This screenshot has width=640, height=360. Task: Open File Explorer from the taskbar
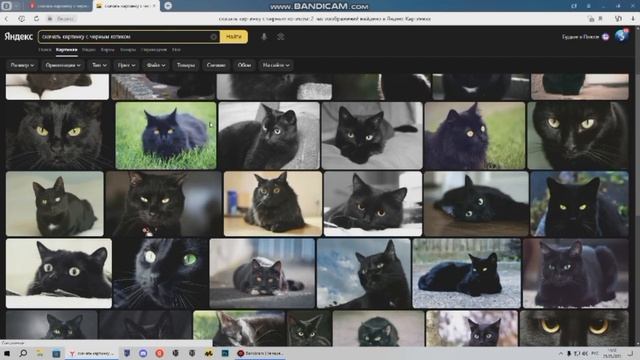pos(40,353)
